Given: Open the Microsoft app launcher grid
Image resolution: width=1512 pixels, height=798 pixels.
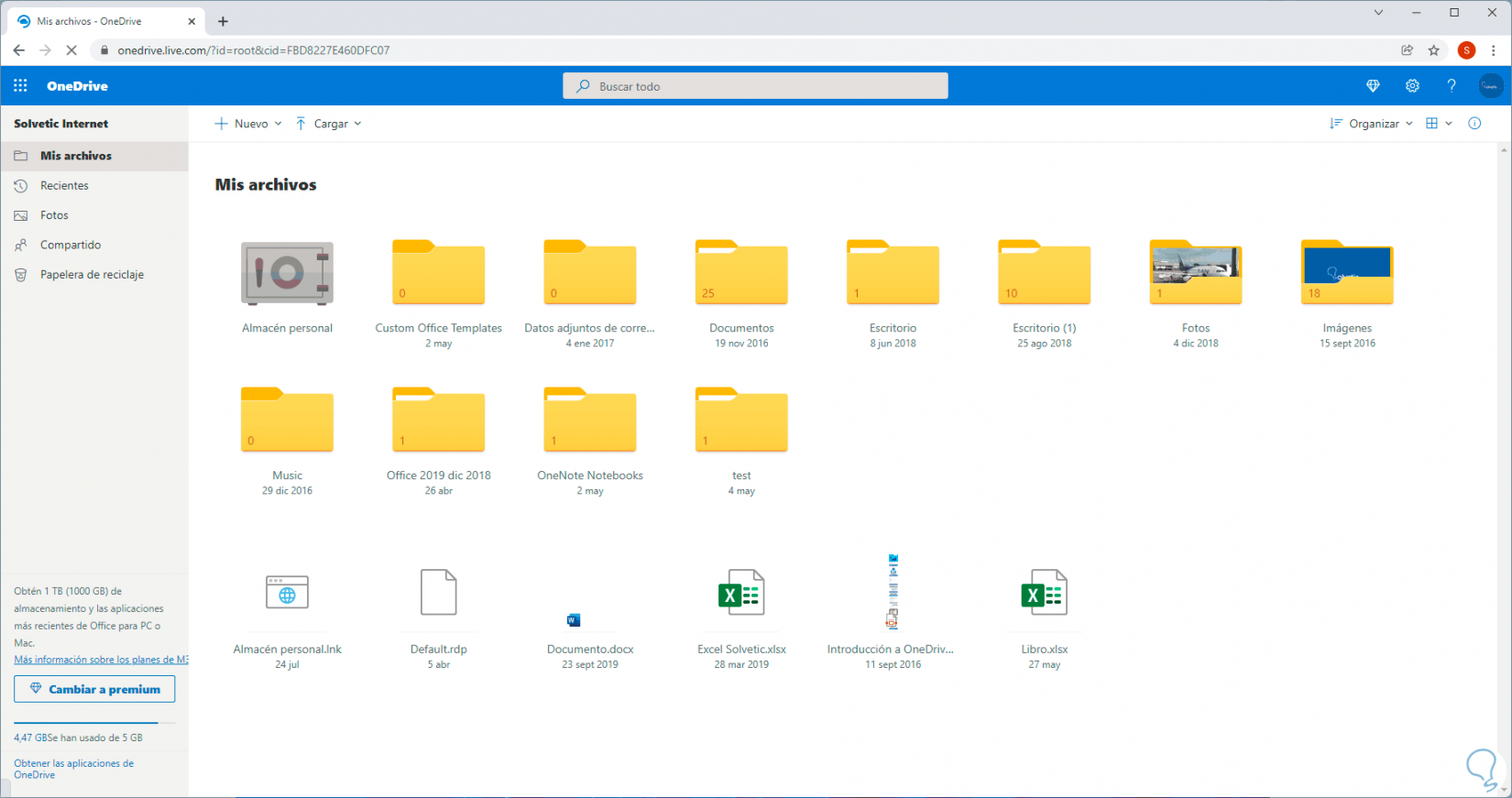Looking at the screenshot, I should click(20, 86).
